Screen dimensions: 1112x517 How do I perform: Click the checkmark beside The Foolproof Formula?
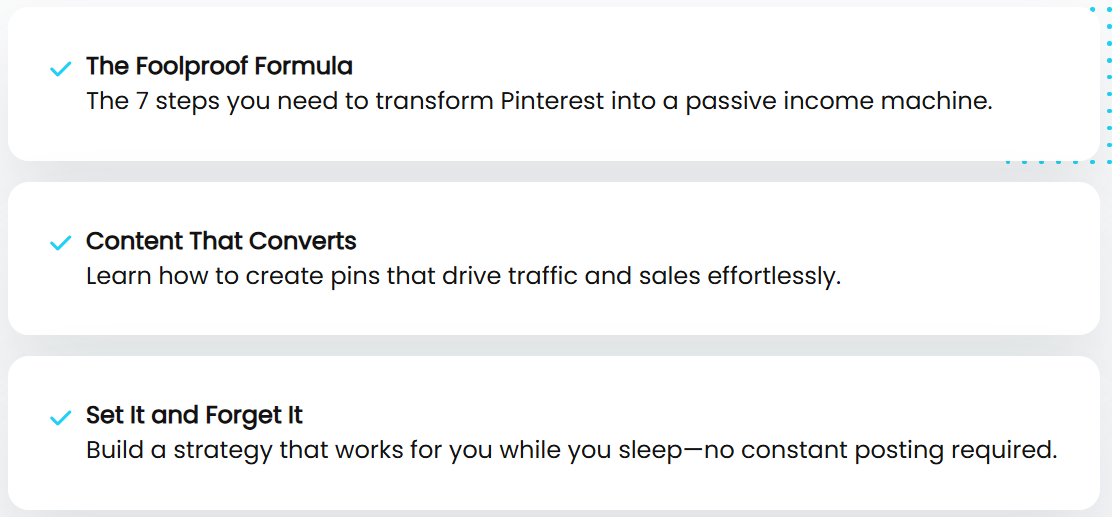point(60,69)
